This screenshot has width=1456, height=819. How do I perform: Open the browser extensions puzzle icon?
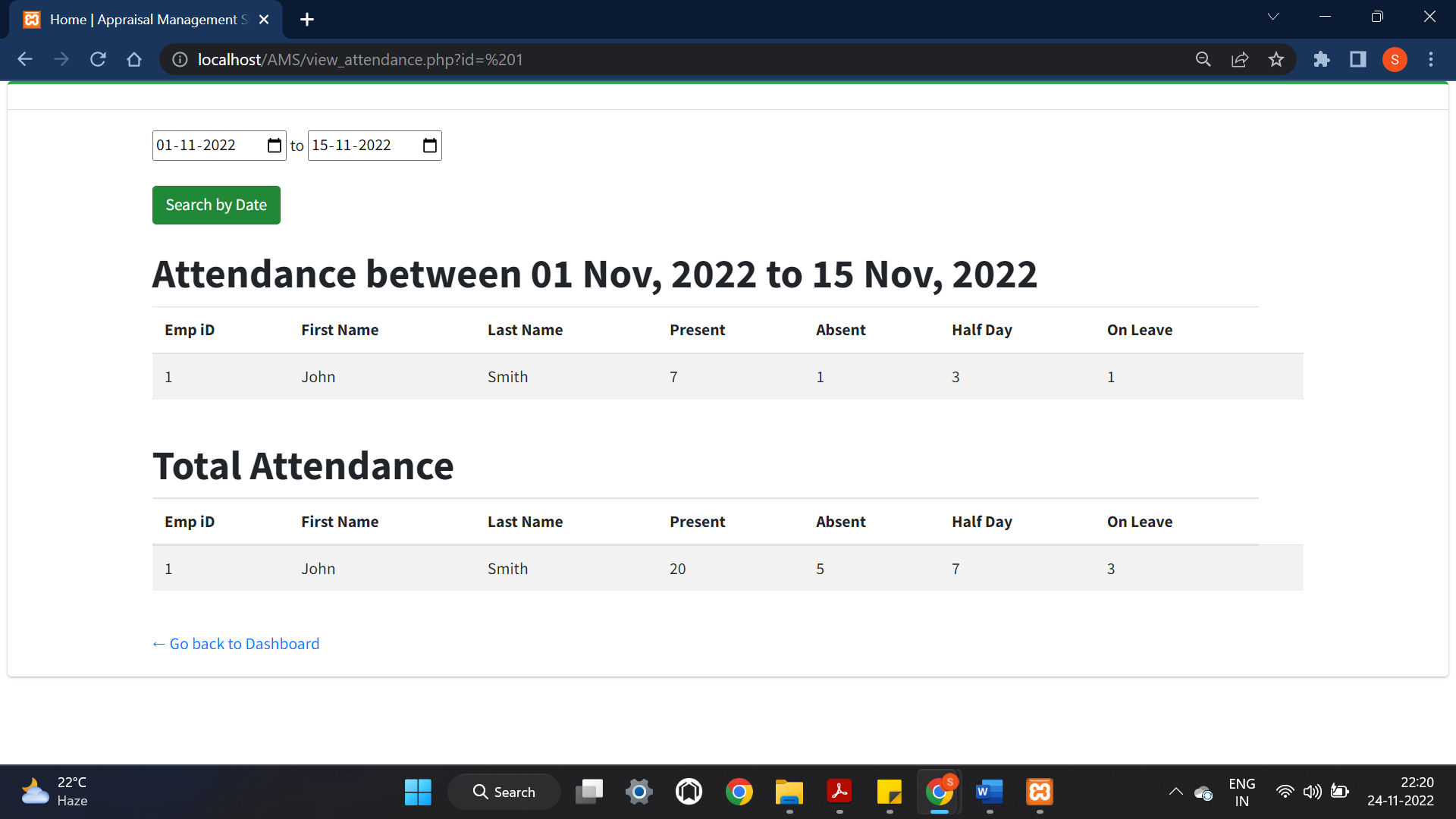[x=1322, y=59]
